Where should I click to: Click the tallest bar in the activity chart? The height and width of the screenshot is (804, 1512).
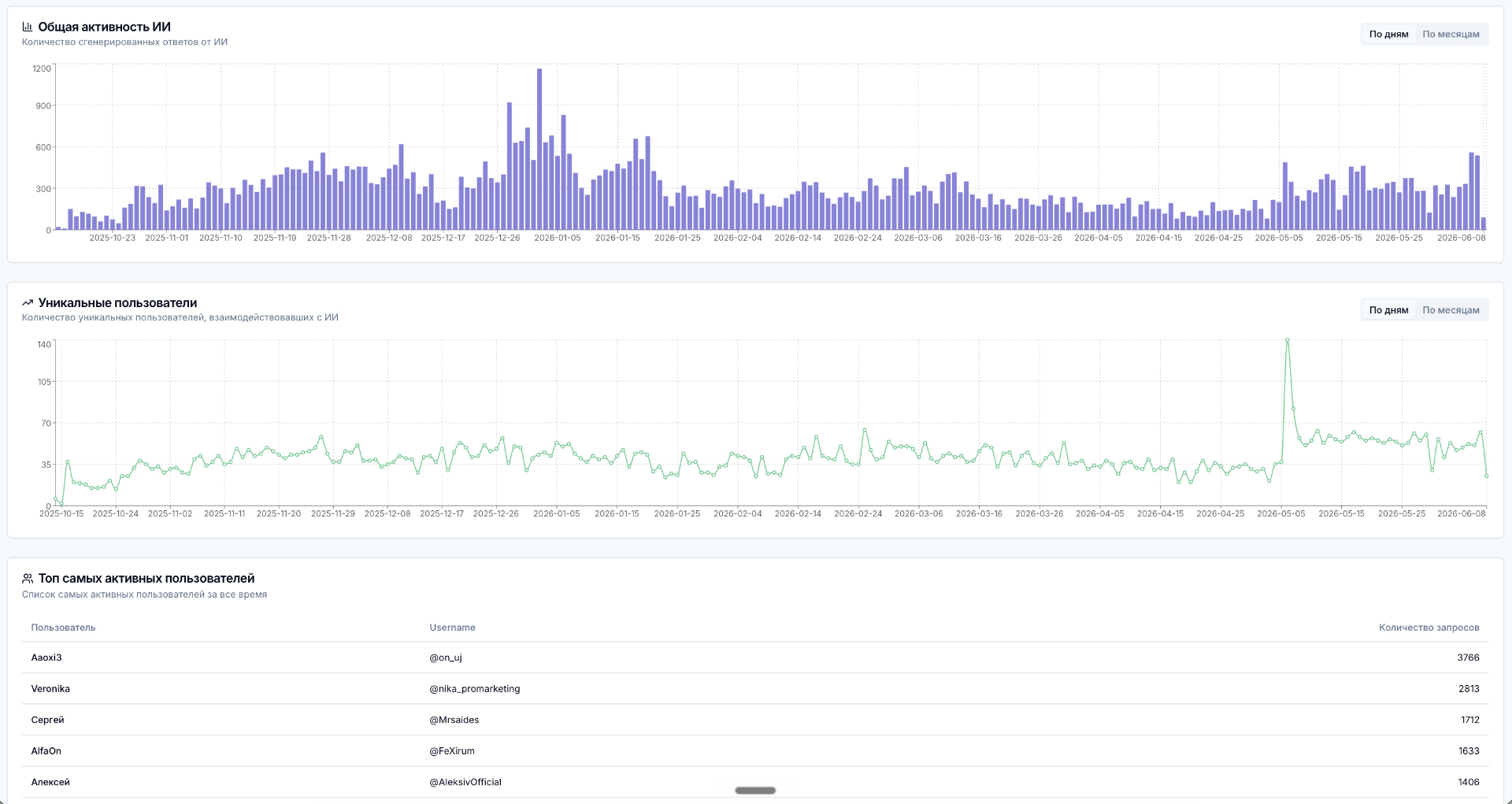539,150
